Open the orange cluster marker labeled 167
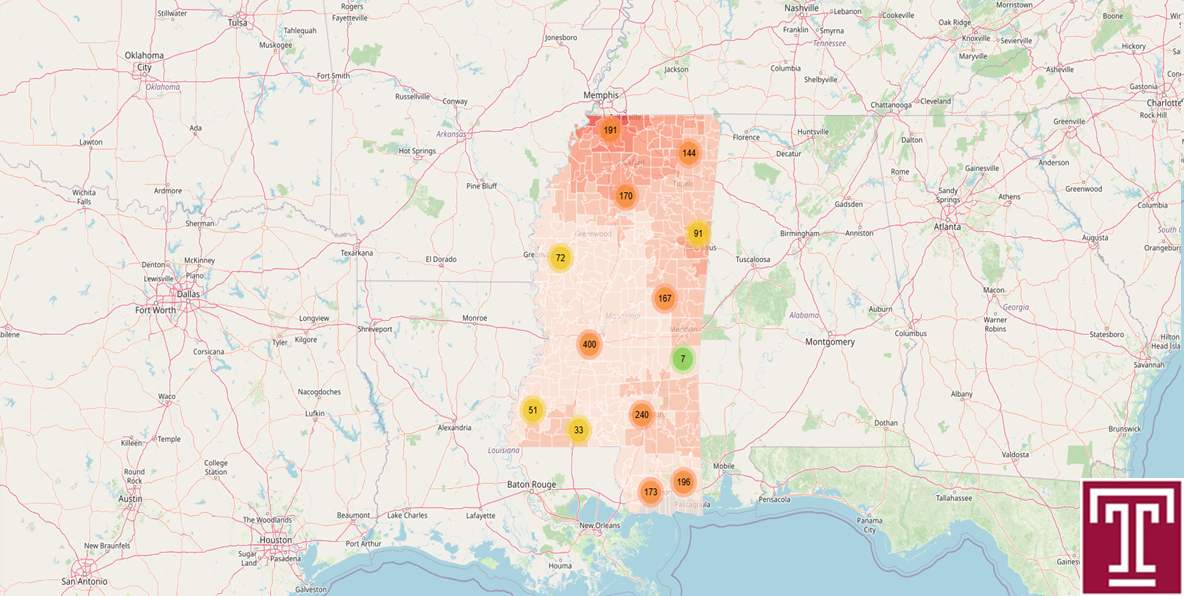Screen dimensions: 1184x596 664,299
